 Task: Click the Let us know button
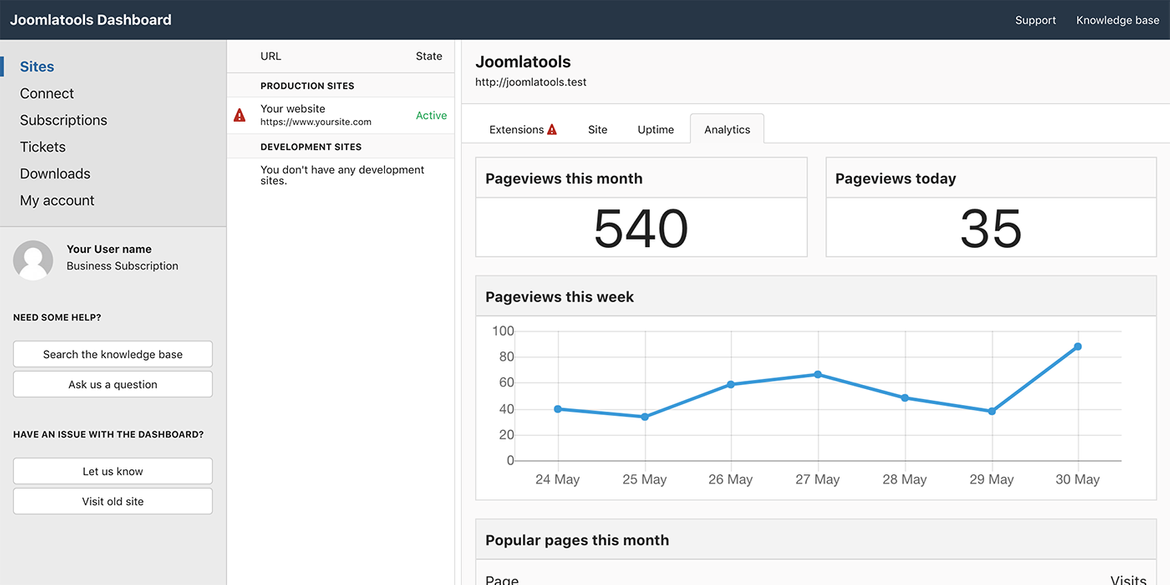click(113, 472)
